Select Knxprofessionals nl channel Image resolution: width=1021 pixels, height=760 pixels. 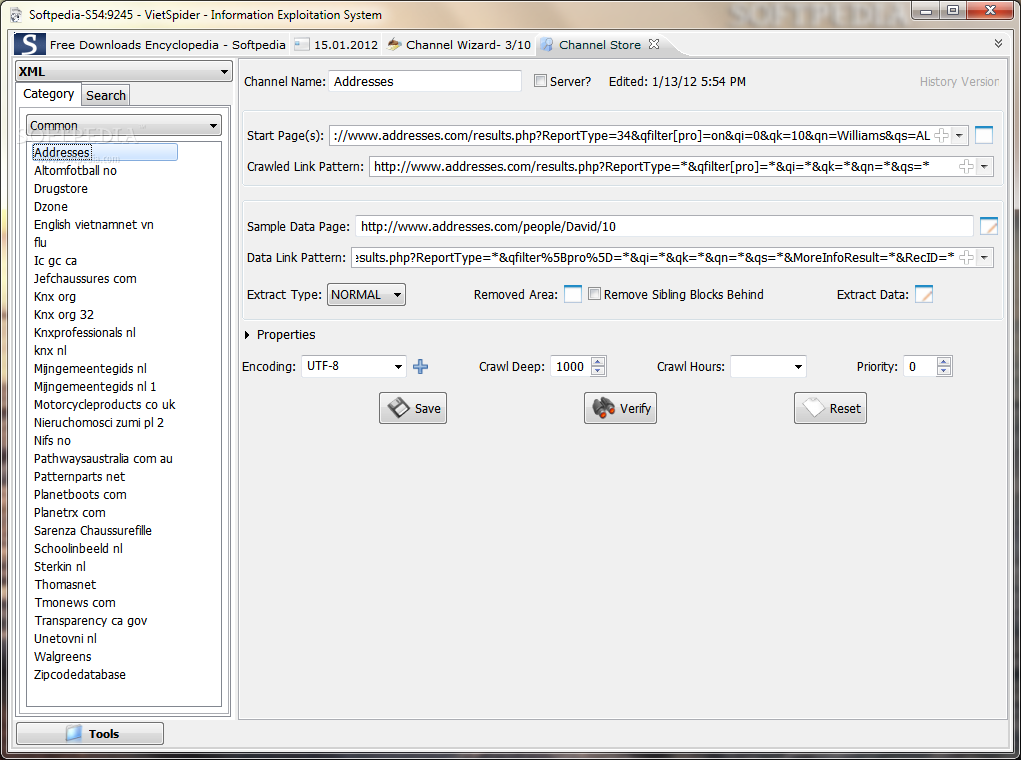pos(85,333)
